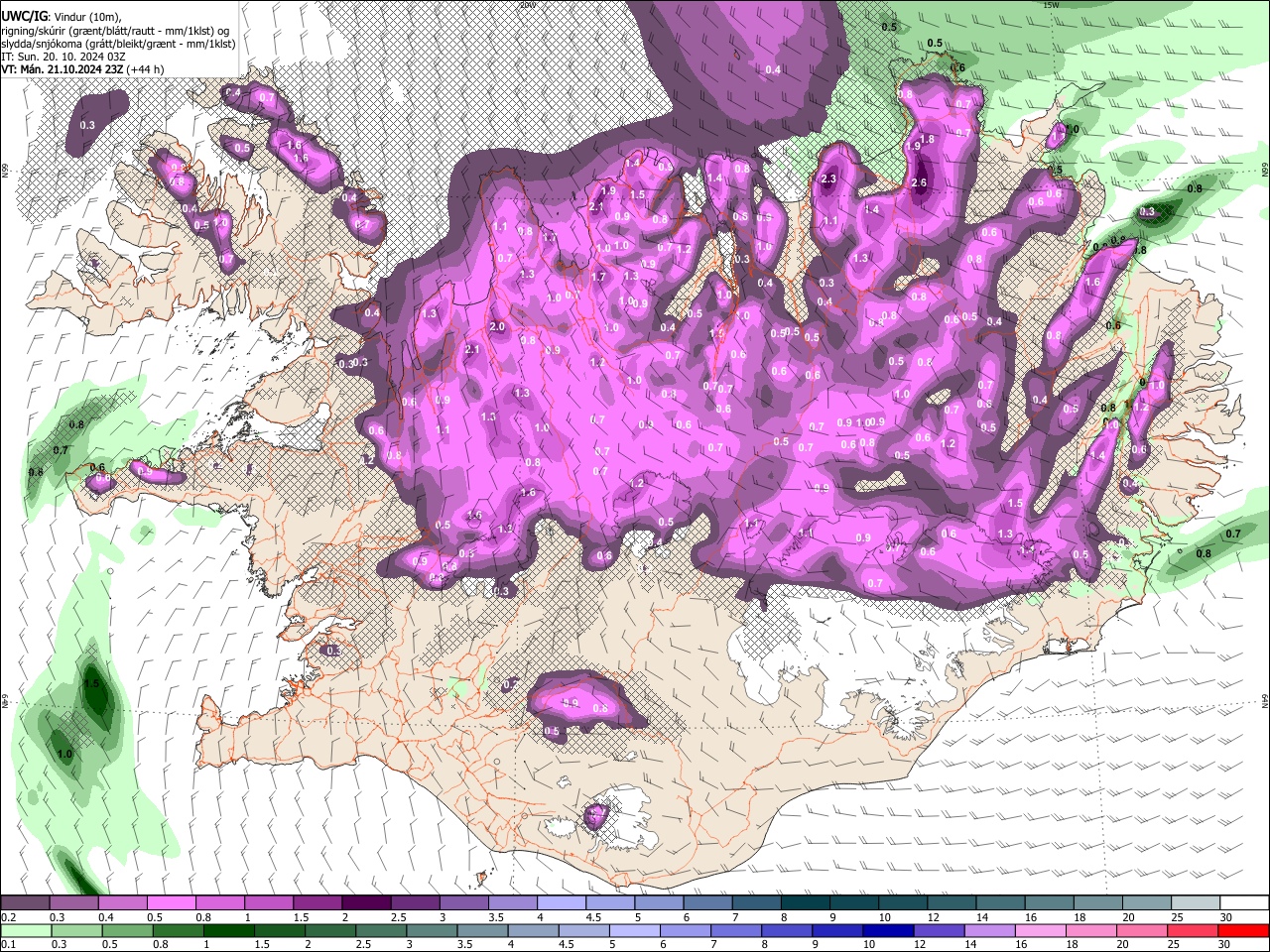Image resolution: width=1270 pixels, height=952 pixels.
Task: Click the 2.0 precipitation value on the map
Action: pyautogui.click(x=497, y=326)
